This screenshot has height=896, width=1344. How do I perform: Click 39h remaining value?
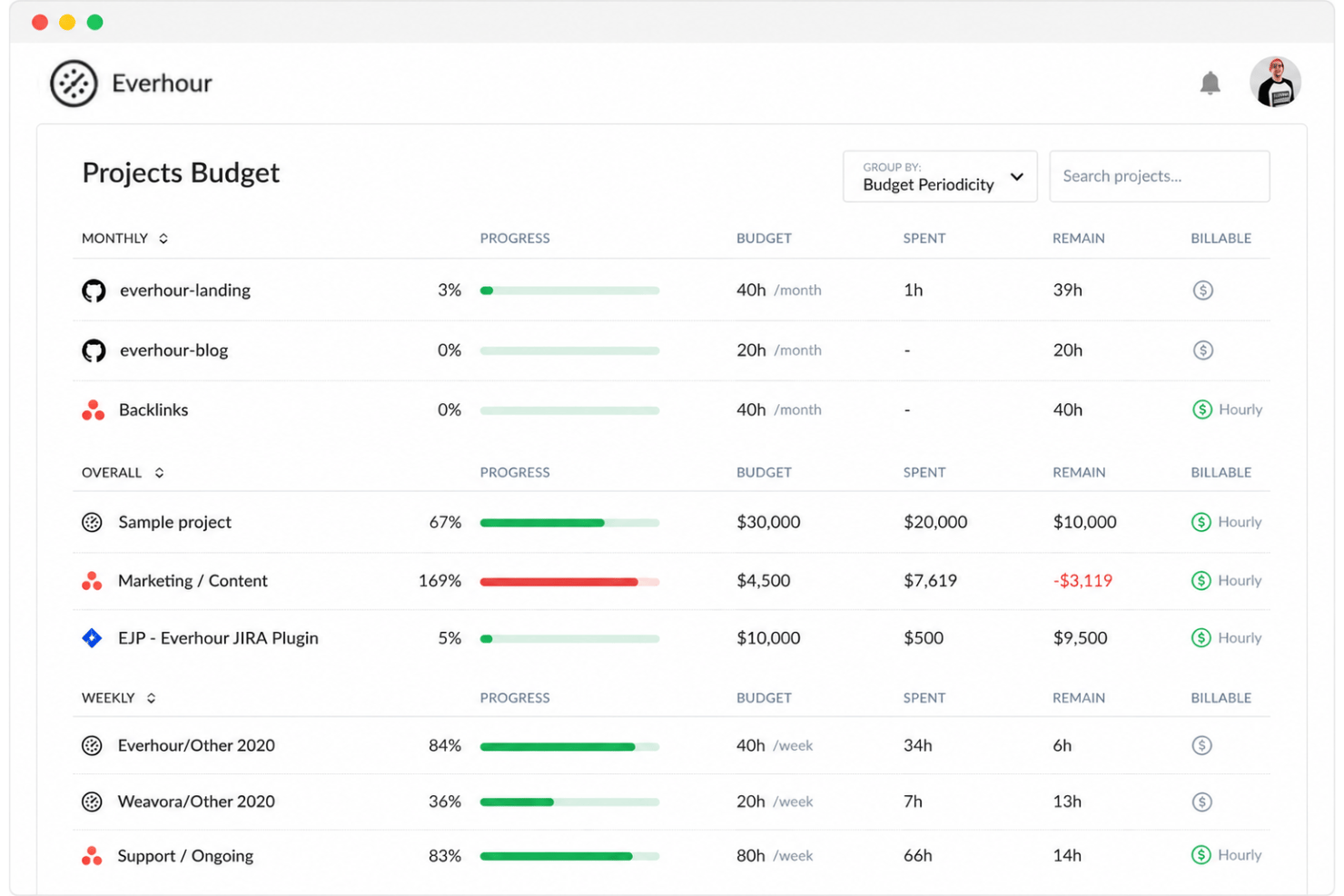[x=1067, y=290]
